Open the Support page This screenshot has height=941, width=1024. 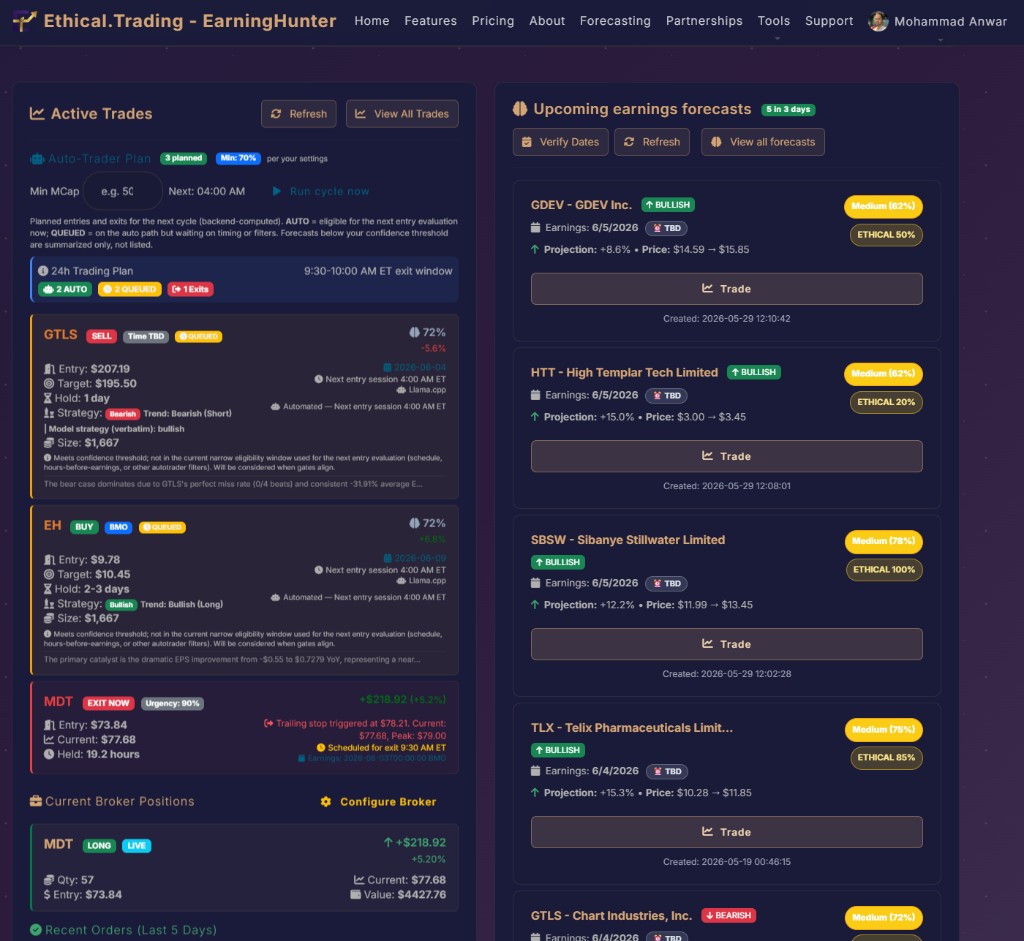click(x=829, y=21)
